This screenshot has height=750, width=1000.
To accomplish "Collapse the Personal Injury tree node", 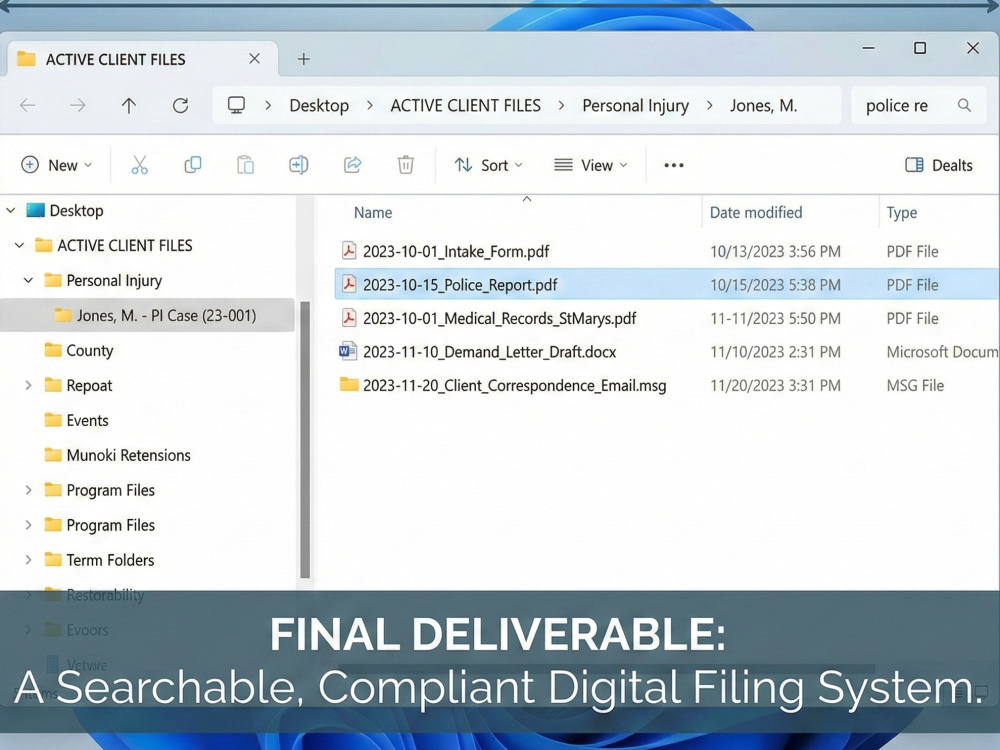I will (x=29, y=280).
